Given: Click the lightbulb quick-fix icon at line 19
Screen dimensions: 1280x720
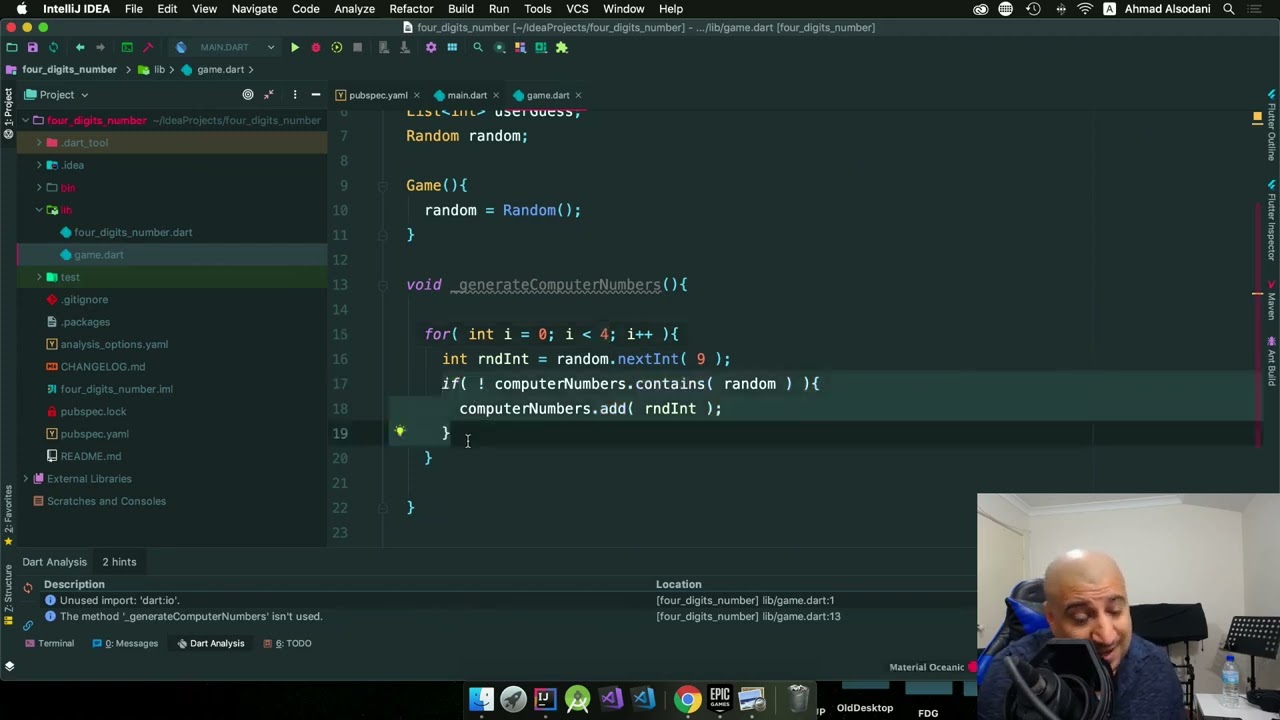Looking at the screenshot, I should pyautogui.click(x=399, y=432).
